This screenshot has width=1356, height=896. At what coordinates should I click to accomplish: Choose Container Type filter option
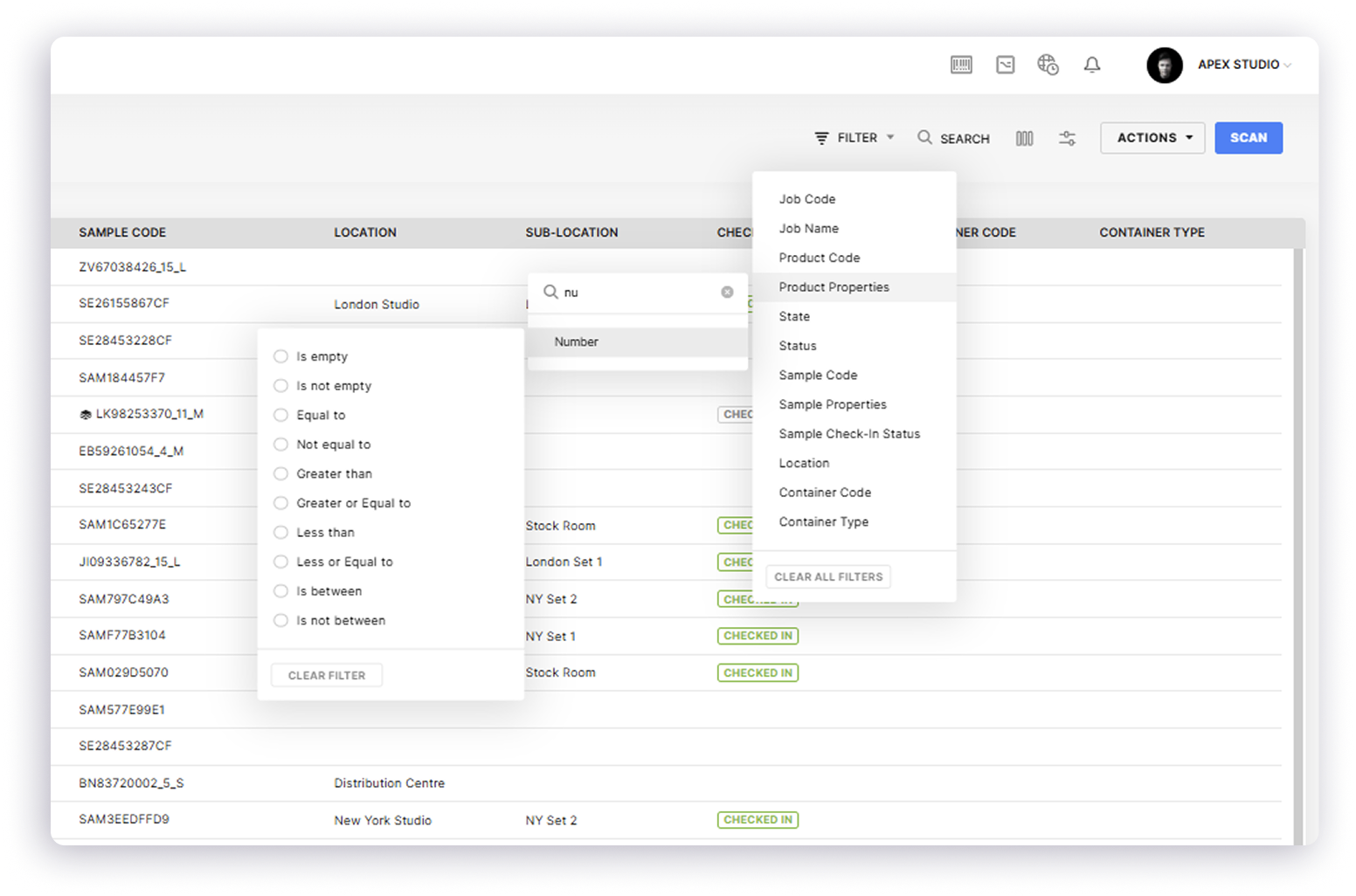pyautogui.click(x=854, y=522)
